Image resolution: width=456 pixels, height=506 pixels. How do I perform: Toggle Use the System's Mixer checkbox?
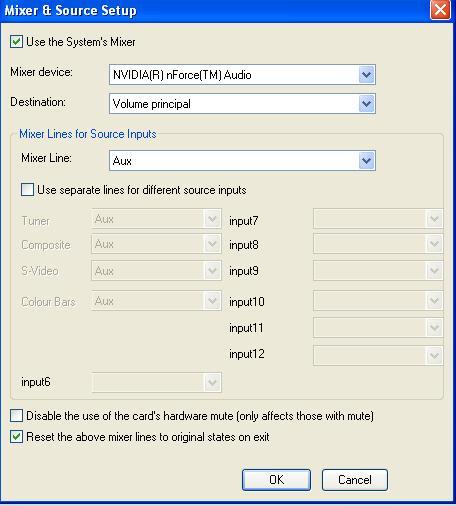tap(16, 42)
